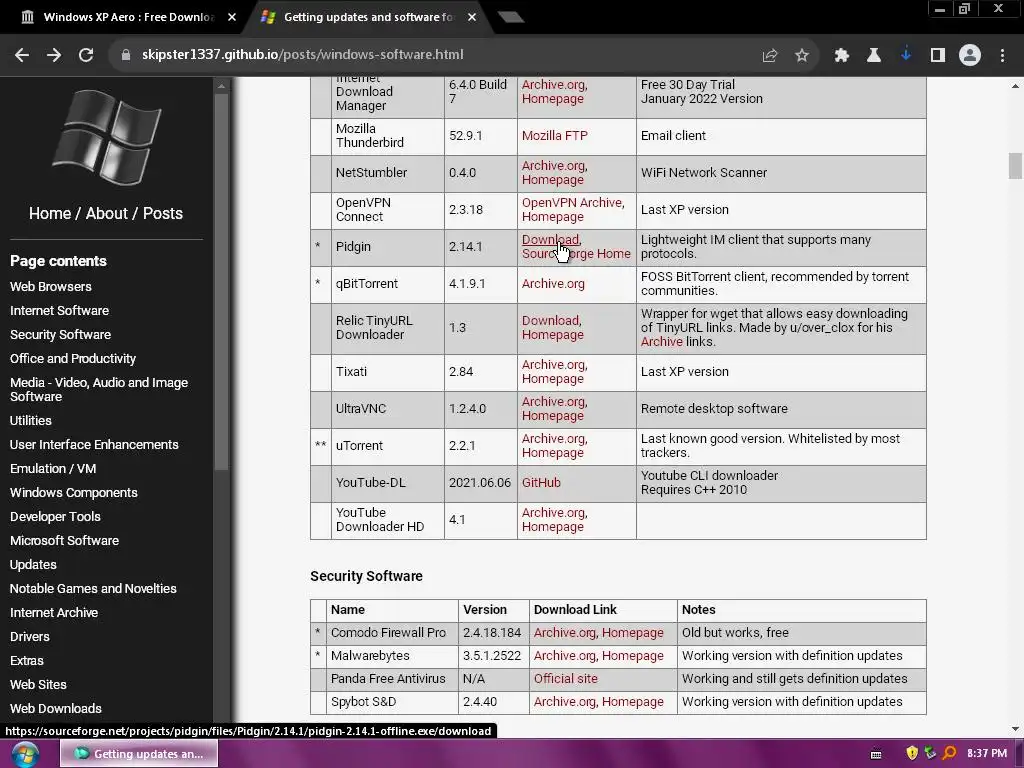View site info via padlock icon
The height and width of the screenshot is (768, 1024).
(126, 55)
